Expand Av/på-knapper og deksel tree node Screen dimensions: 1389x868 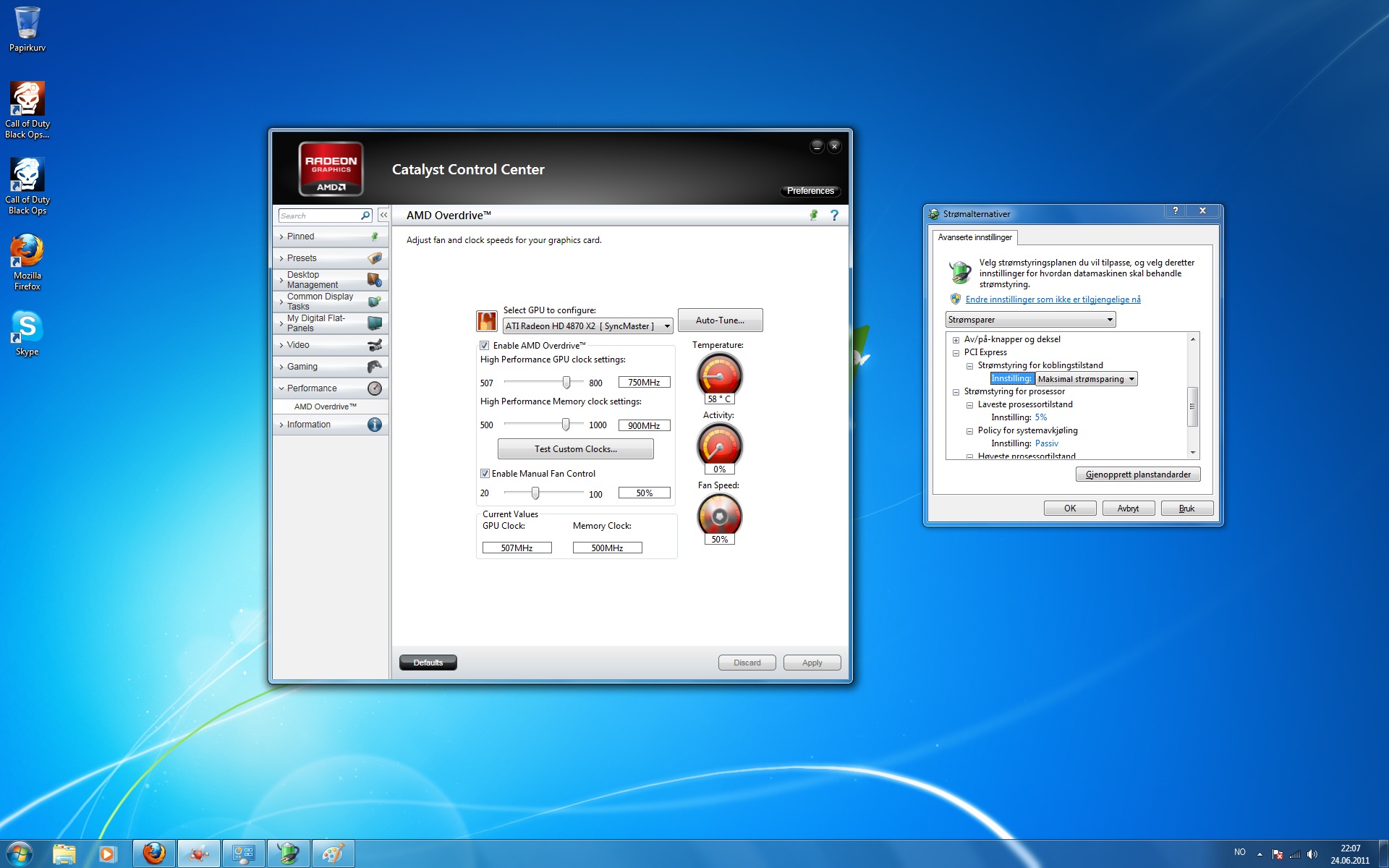(x=956, y=340)
